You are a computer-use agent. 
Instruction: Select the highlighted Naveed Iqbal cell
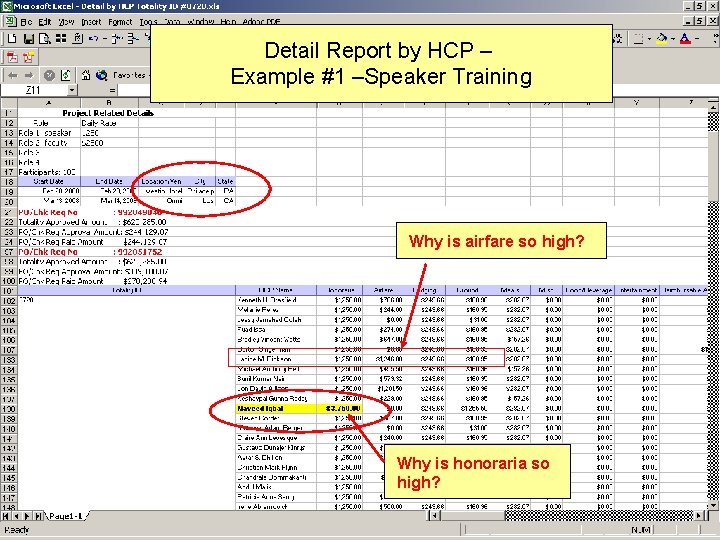pos(276,408)
